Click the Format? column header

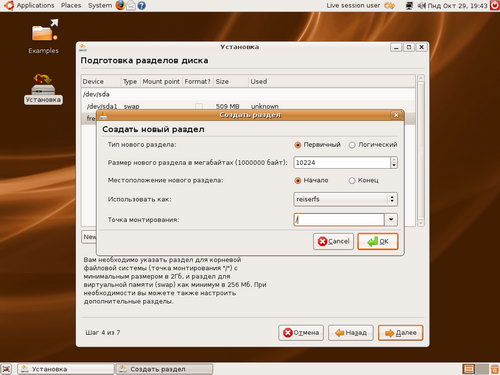click(198, 82)
